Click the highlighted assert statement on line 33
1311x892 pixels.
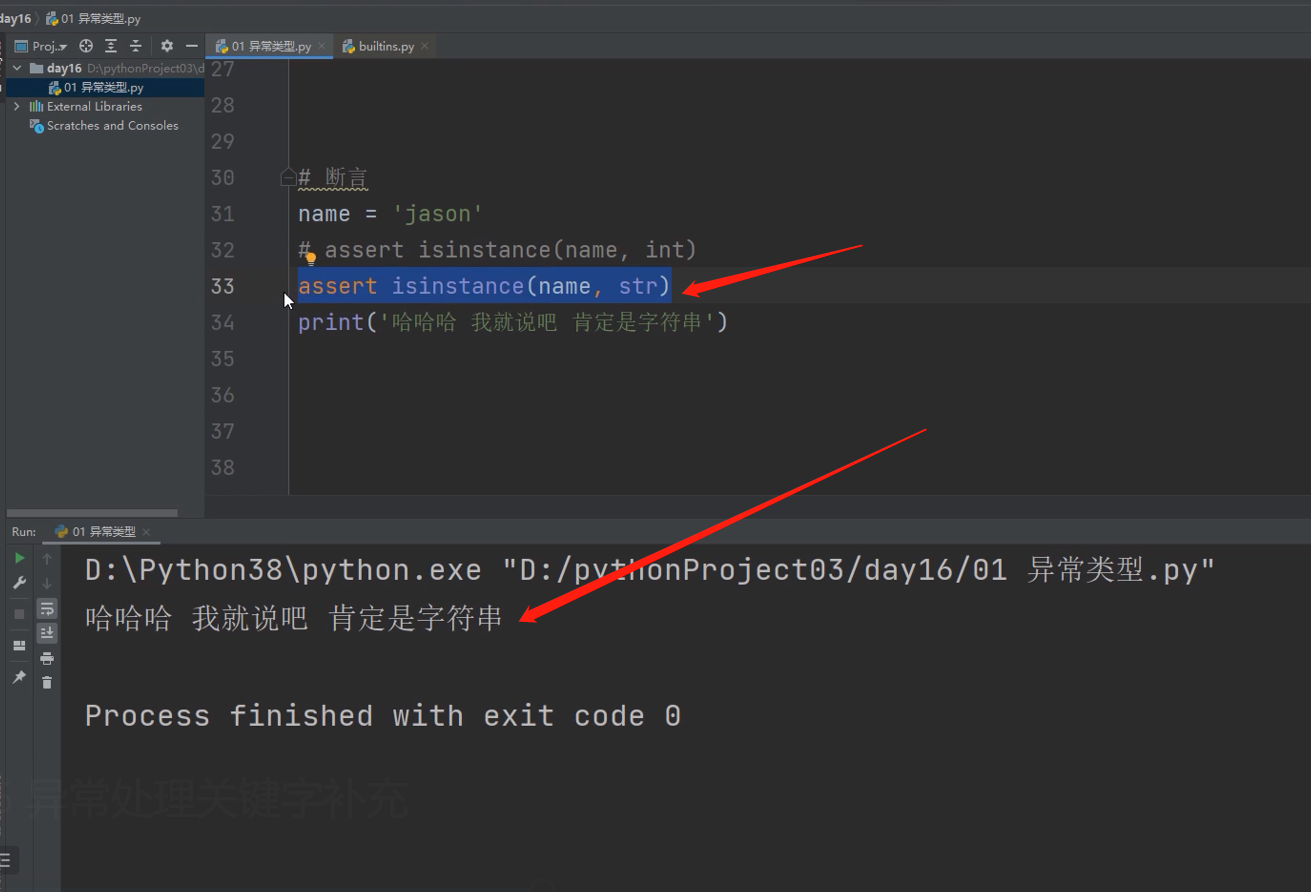point(484,286)
